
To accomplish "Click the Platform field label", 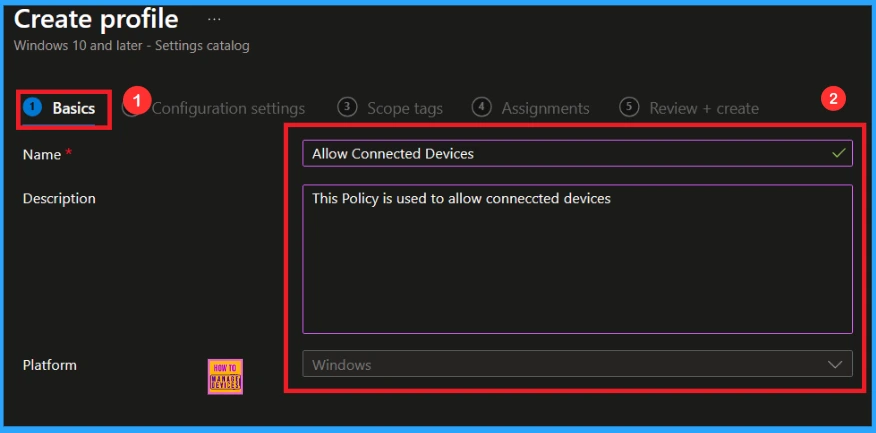I will coord(49,365).
